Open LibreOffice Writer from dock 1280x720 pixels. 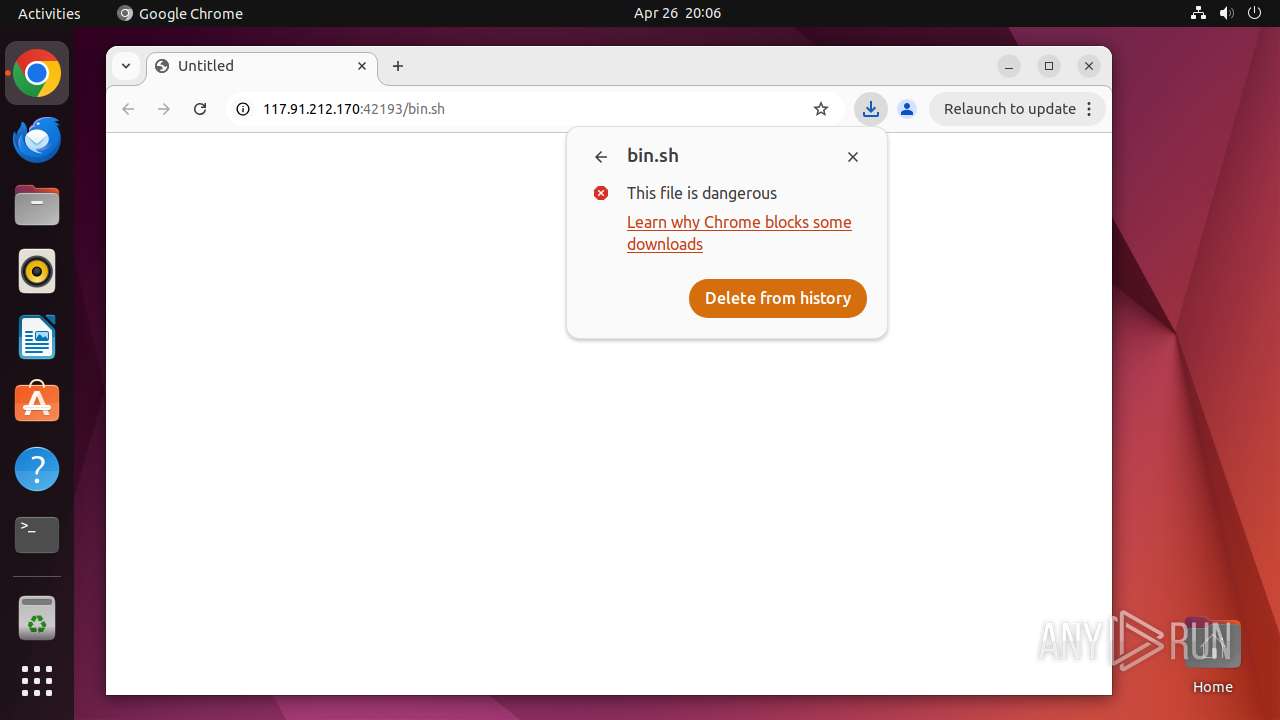click(x=37, y=337)
